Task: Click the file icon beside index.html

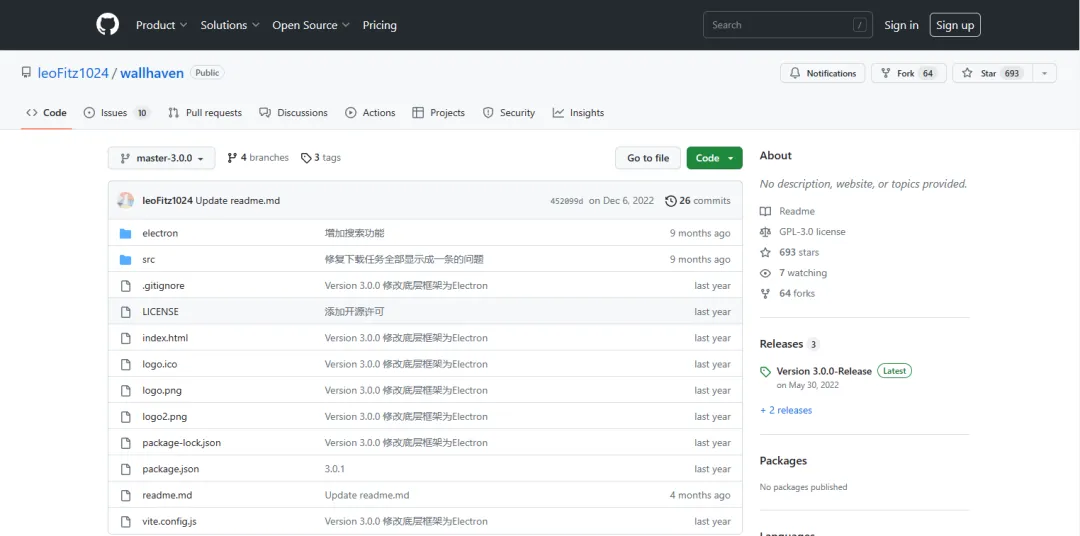Action: tap(125, 338)
